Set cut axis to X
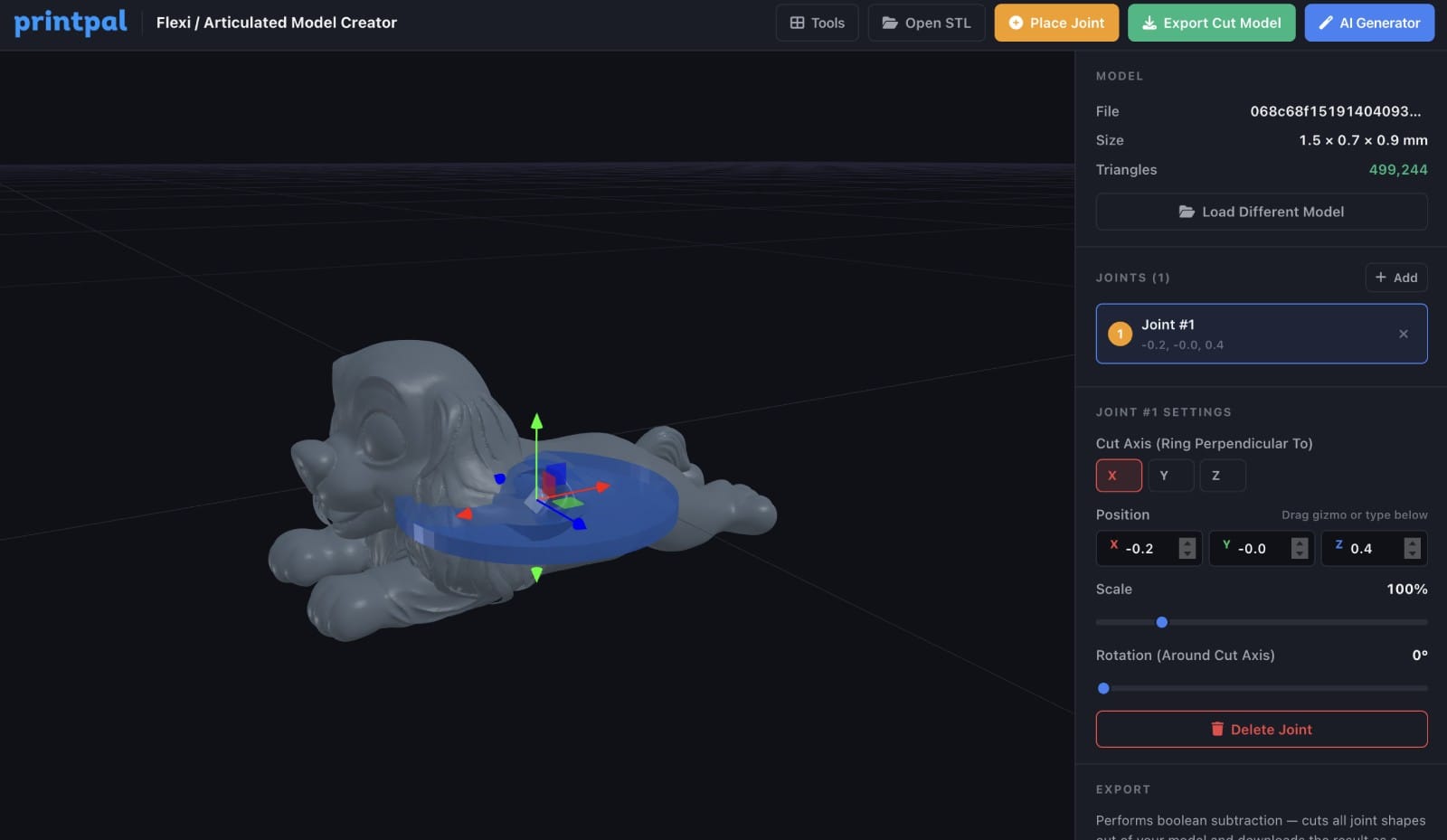Image resolution: width=1447 pixels, height=840 pixels. click(x=1118, y=476)
